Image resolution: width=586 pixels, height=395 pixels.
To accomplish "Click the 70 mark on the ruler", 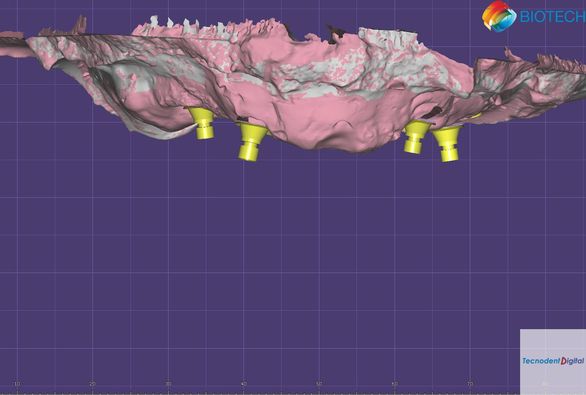I will tap(470, 384).
